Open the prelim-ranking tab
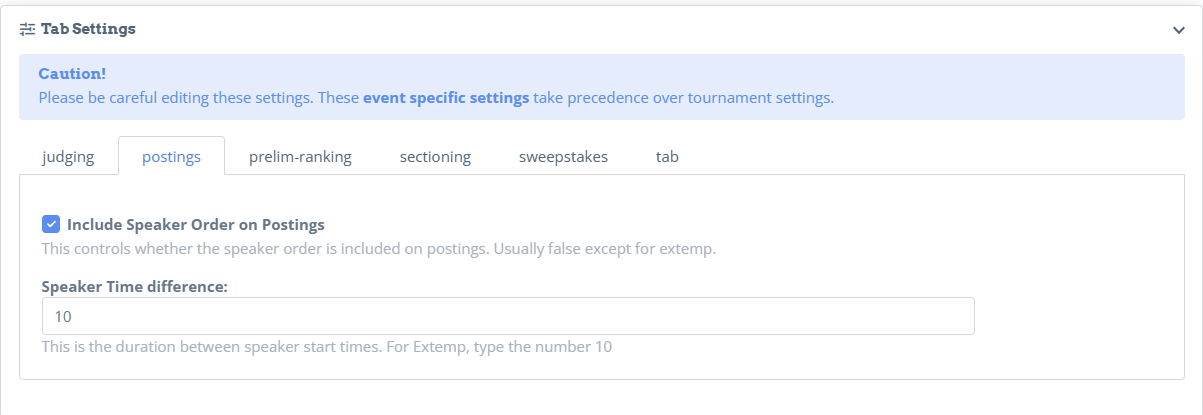The height and width of the screenshot is (415, 1203). pos(300,157)
